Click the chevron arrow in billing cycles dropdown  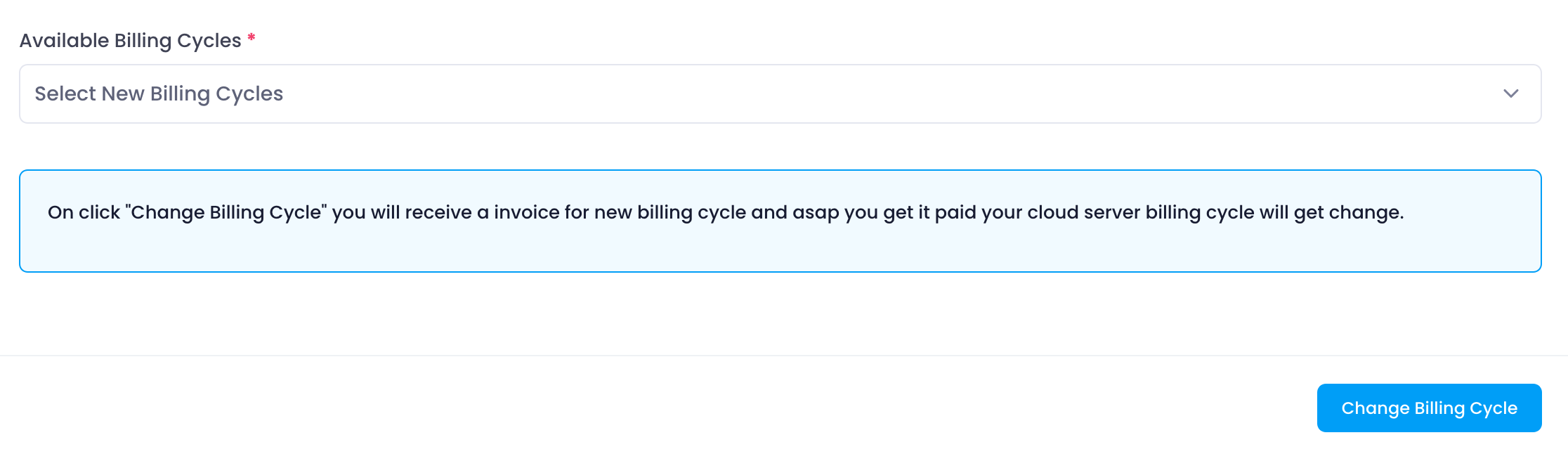1511,93
